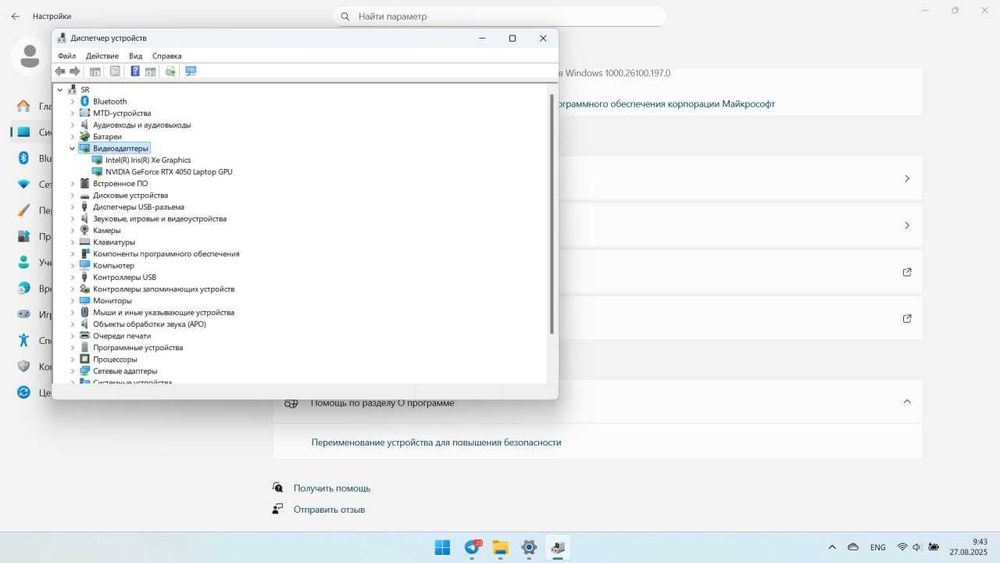Click the blue question-mark Help toolbar icon
The height and width of the screenshot is (563, 1000).
pos(135,71)
